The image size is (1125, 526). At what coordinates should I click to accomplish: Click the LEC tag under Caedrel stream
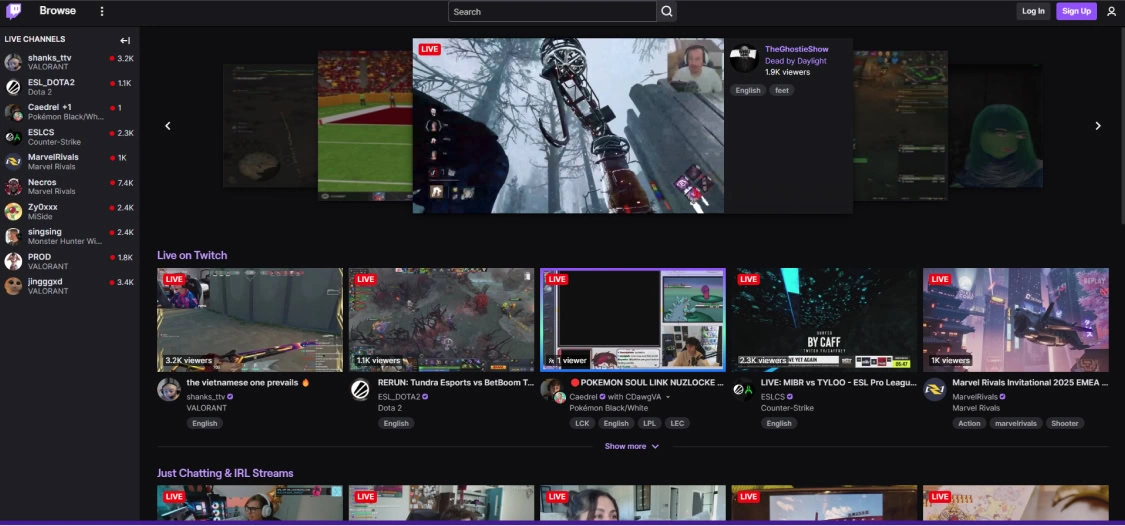pos(677,423)
